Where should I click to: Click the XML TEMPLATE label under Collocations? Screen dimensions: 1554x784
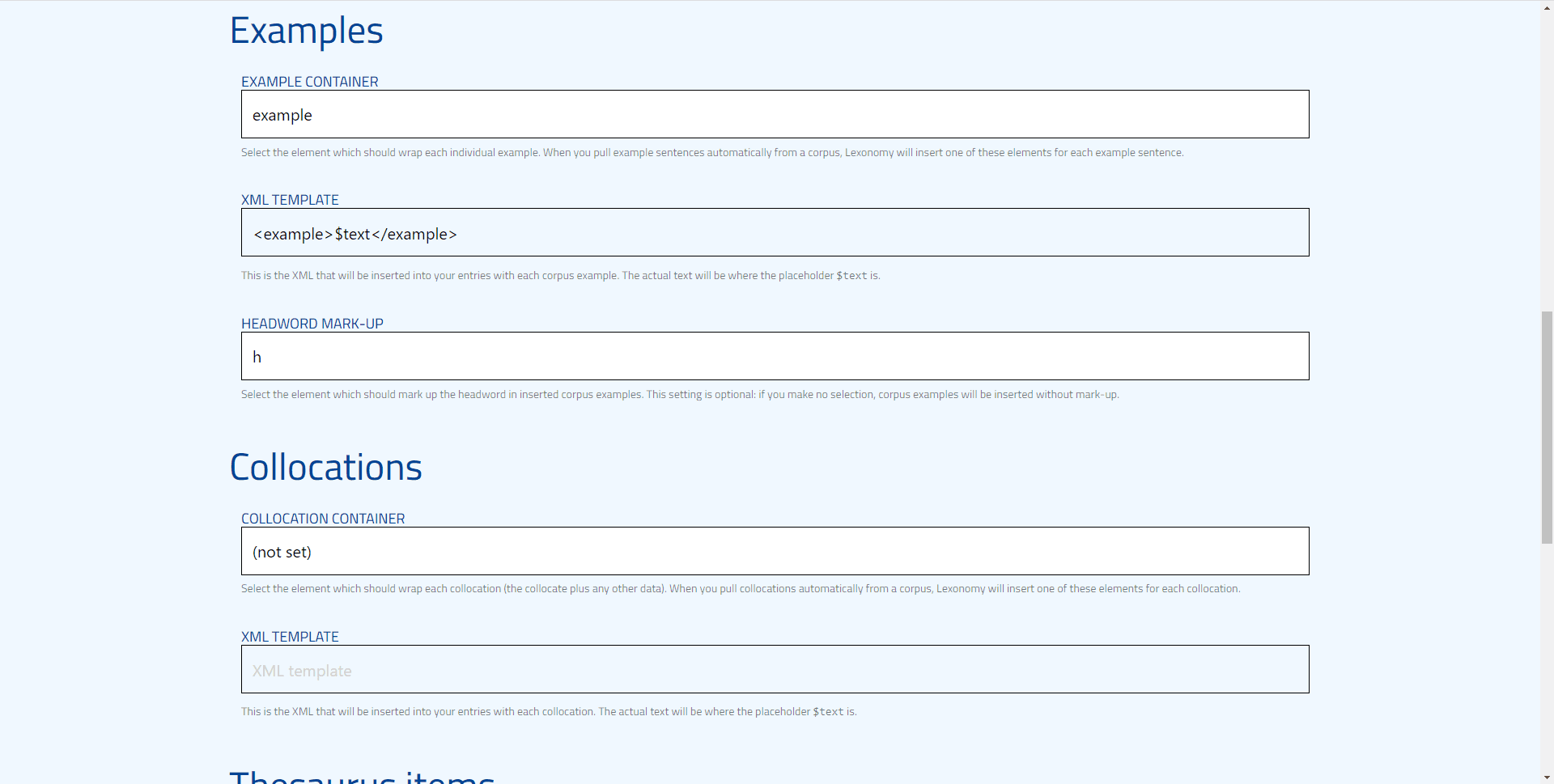point(290,637)
